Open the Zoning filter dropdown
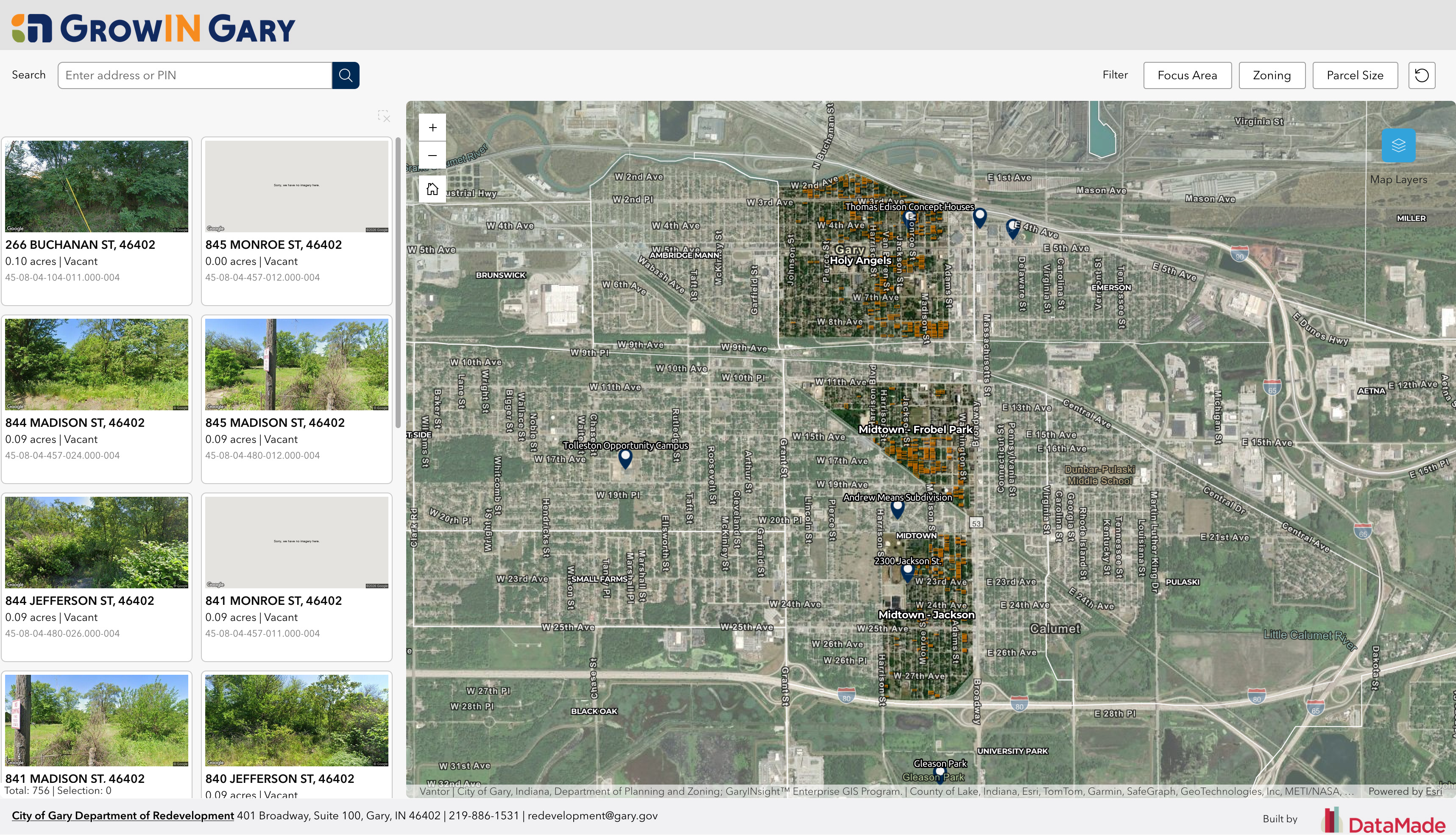 (x=1271, y=75)
